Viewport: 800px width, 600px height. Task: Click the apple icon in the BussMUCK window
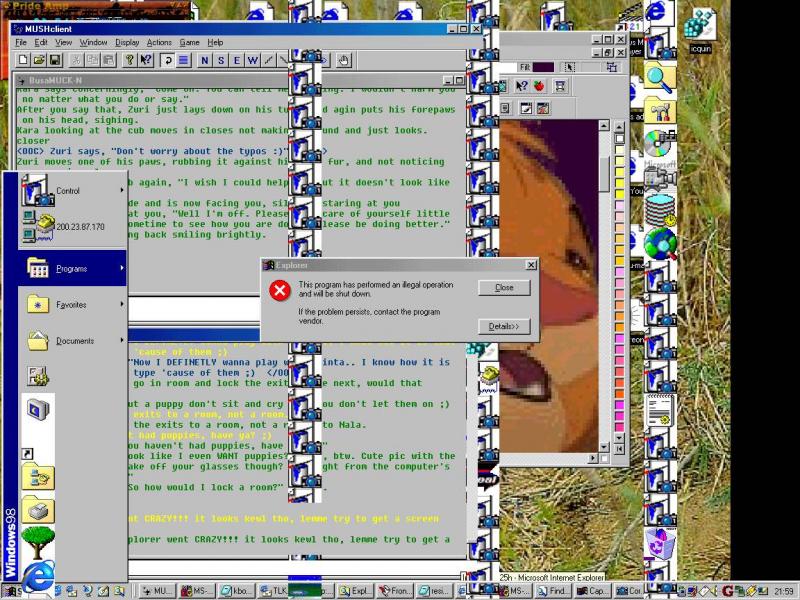coord(538,84)
